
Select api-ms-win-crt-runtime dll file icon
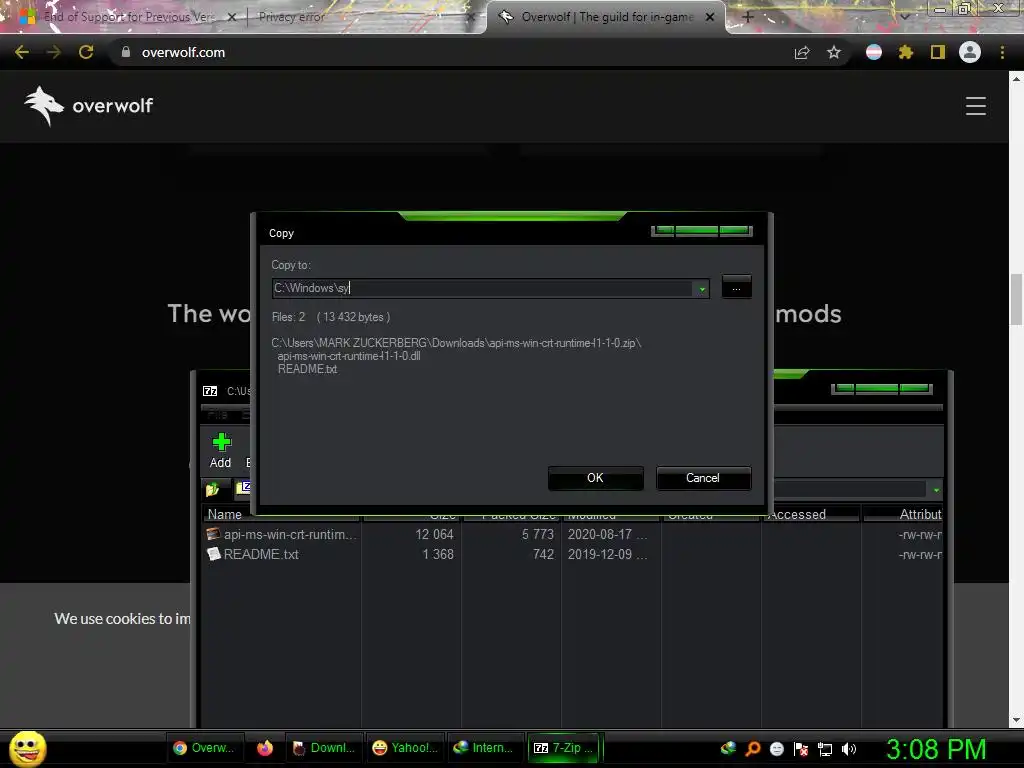(213, 534)
